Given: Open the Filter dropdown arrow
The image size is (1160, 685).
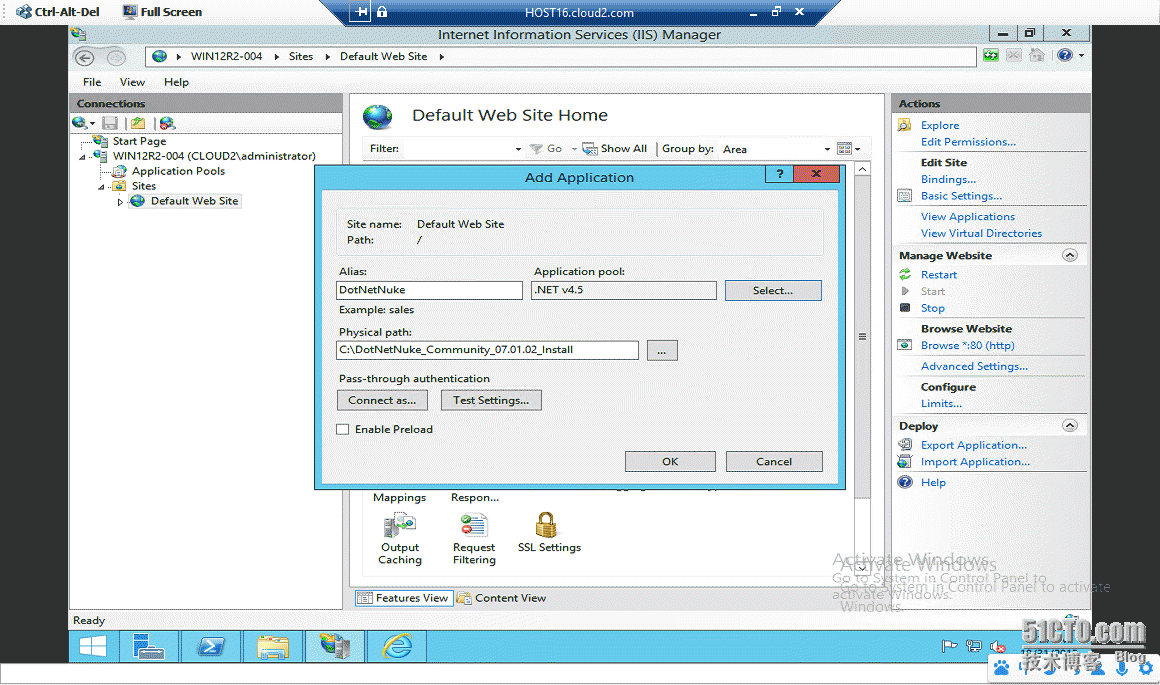Looking at the screenshot, I should coord(518,149).
